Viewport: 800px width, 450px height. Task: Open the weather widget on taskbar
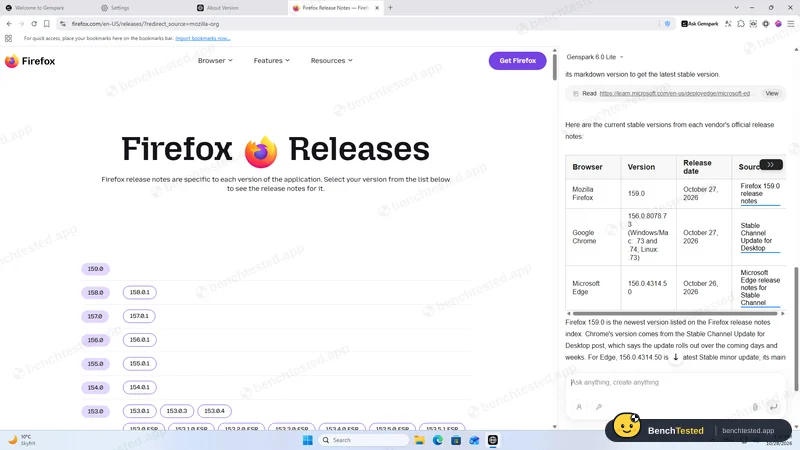pyautogui.click(x=22, y=440)
